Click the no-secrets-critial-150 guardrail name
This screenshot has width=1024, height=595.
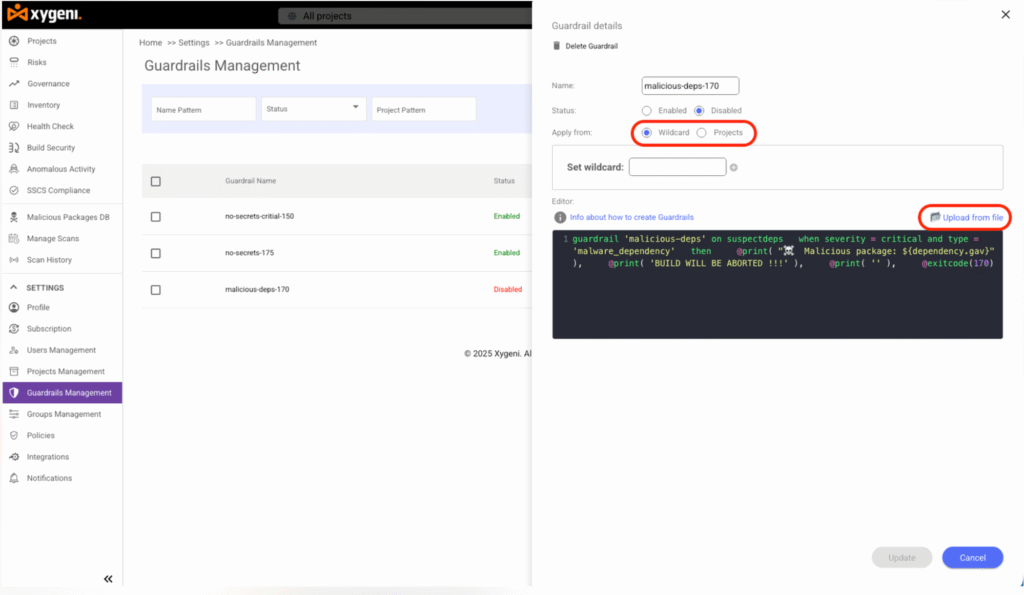[259, 216]
